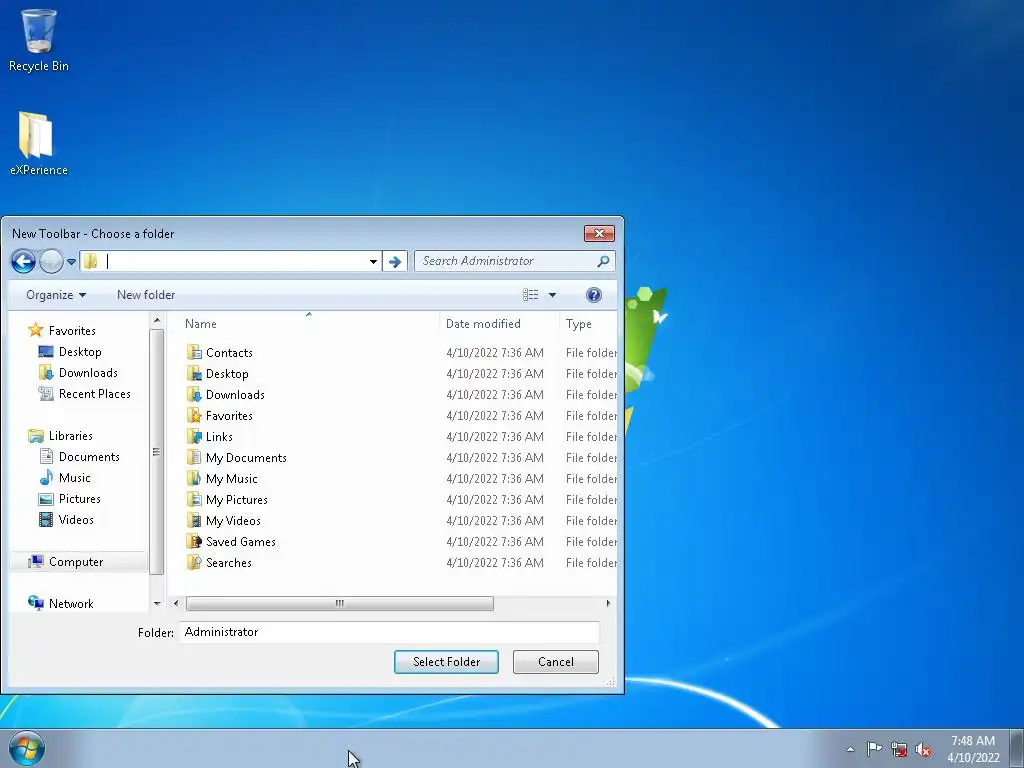Select Libraries in navigation pane
1024x768 pixels.
pyautogui.click(x=61, y=436)
